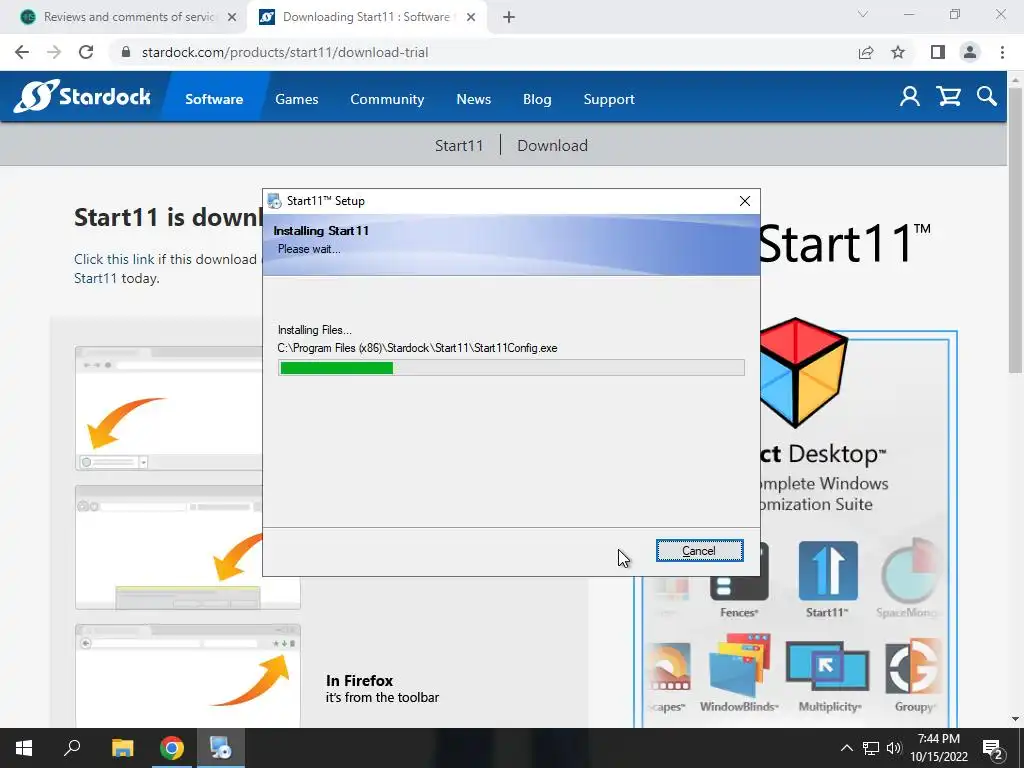The height and width of the screenshot is (768, 1024).
Task: Close the Start11 Setup dialog
Action: (x=744, y=201)
